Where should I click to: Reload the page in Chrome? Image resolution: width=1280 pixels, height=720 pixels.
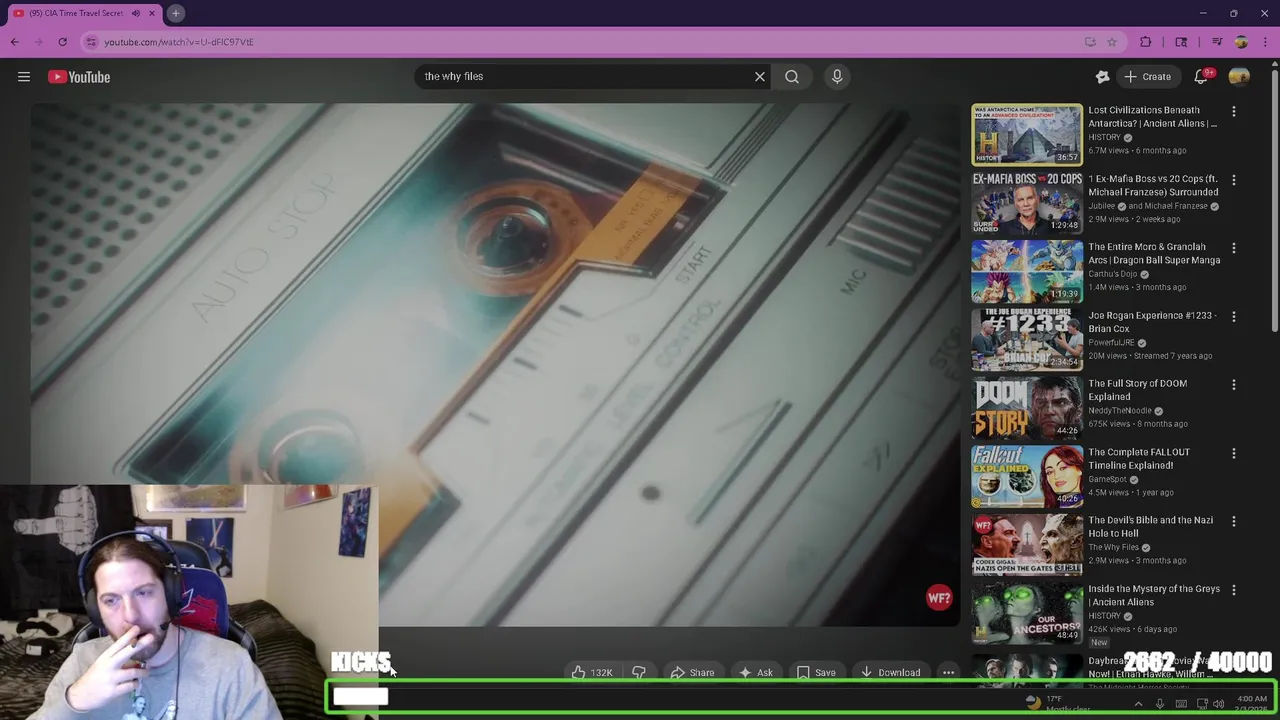click(62, 42)
